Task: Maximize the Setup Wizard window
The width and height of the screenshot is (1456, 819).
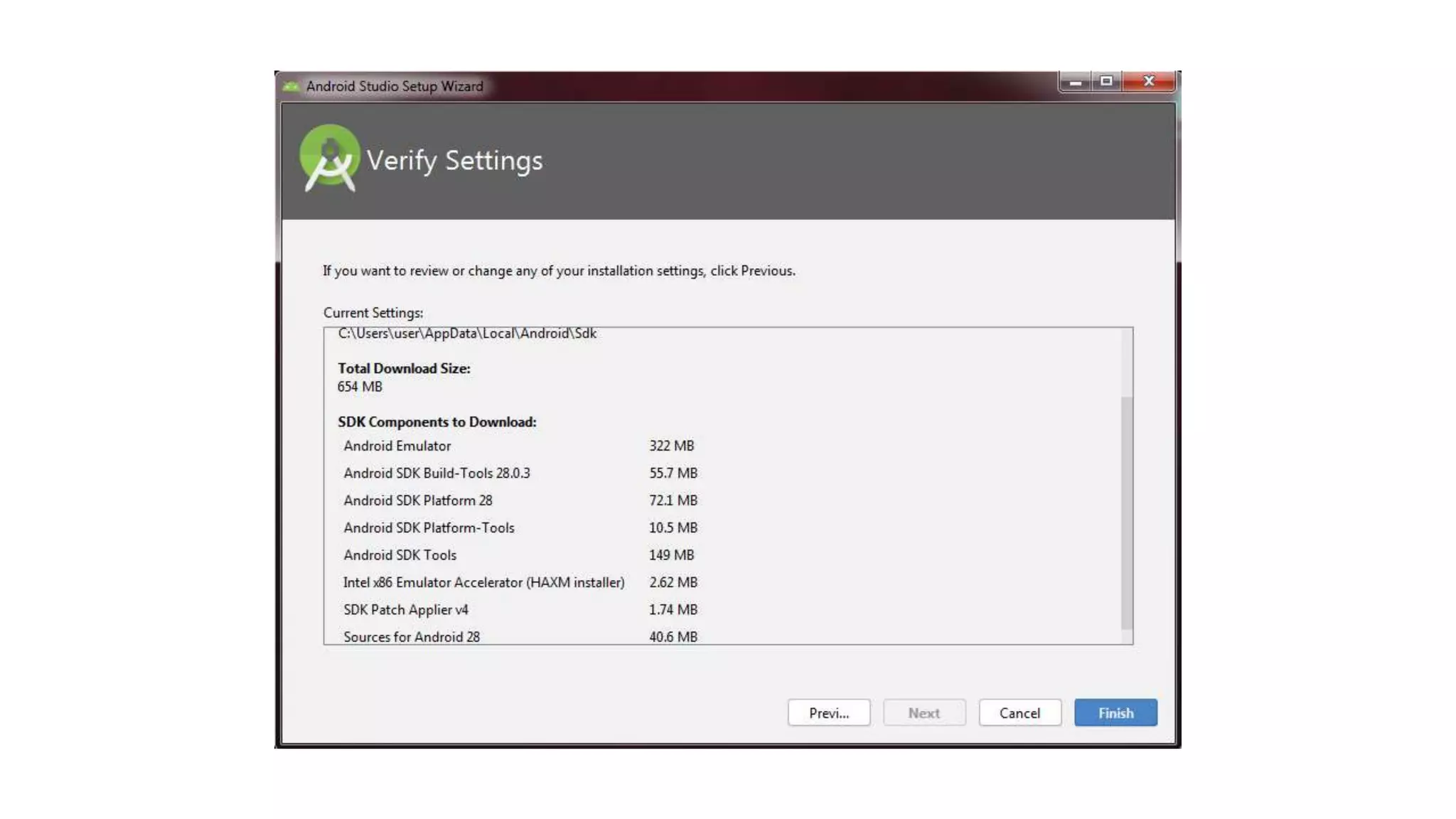Action: pos(1106,82)
